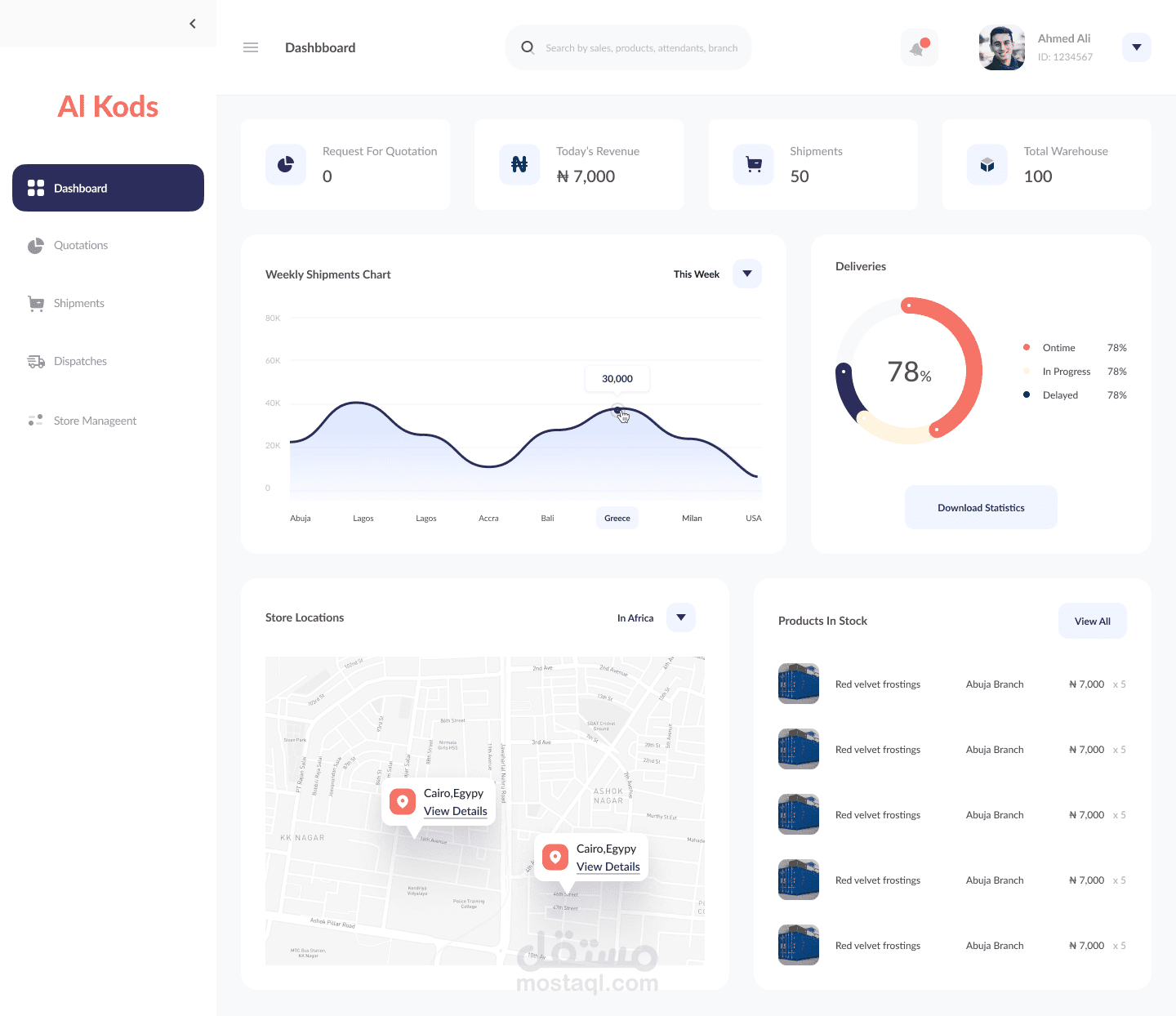
Task: Open the This Week dropdown
Action: coord(746,274)
